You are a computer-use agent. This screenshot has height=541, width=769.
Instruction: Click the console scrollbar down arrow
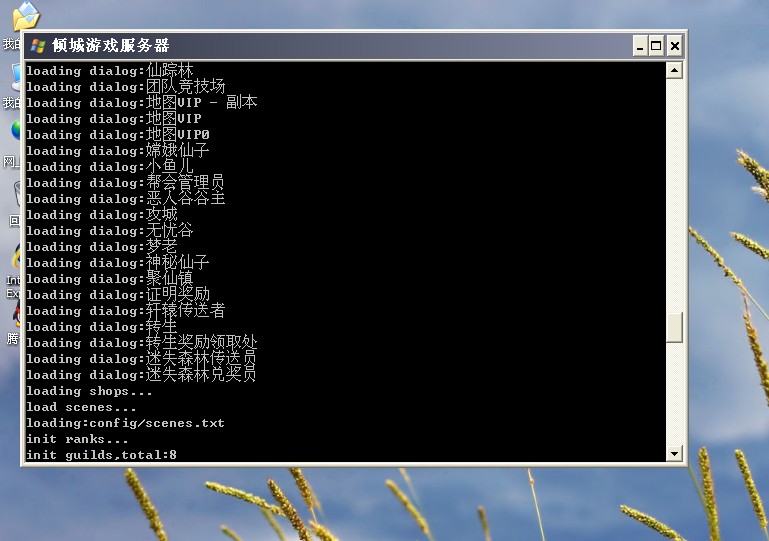click(x=674, y=454)
